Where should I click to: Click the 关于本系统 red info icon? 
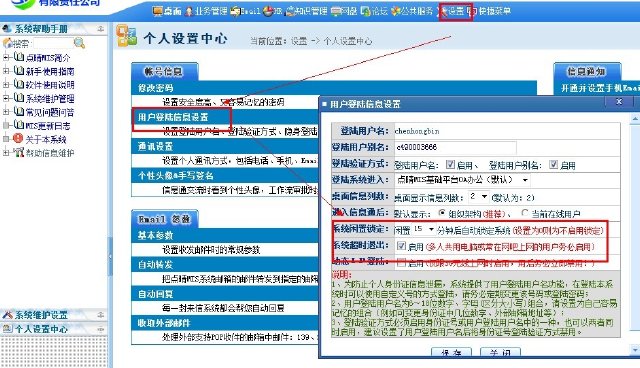(x=18, y=138)
